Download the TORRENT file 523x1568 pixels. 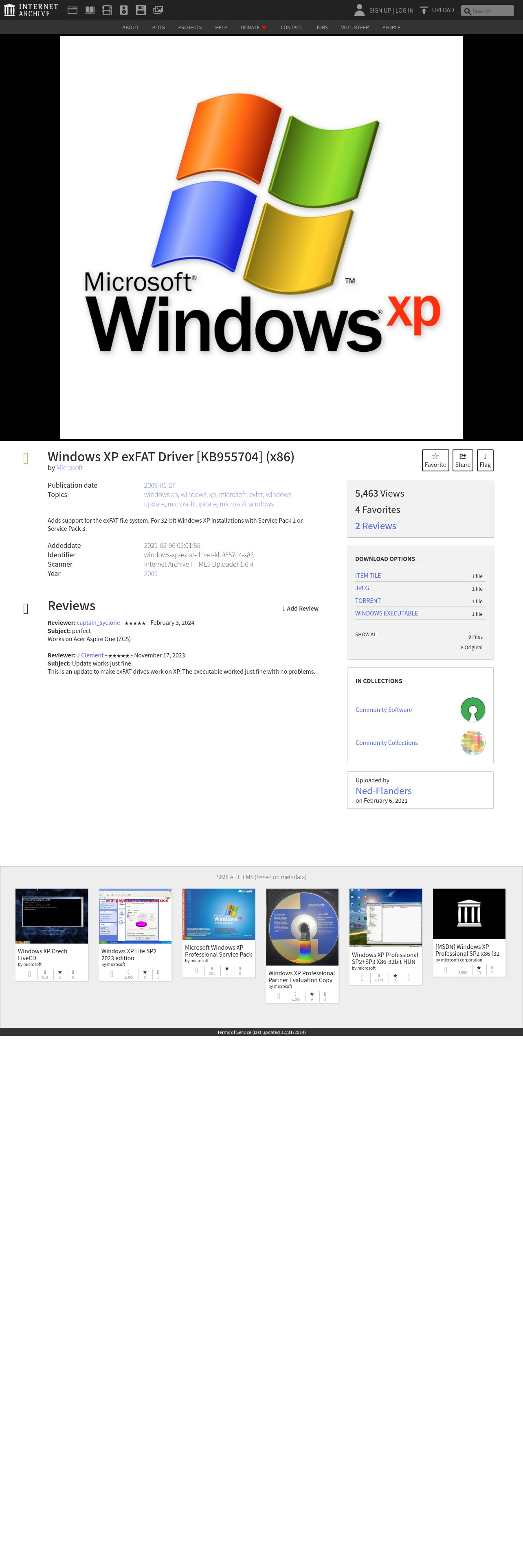click(368, 601)
